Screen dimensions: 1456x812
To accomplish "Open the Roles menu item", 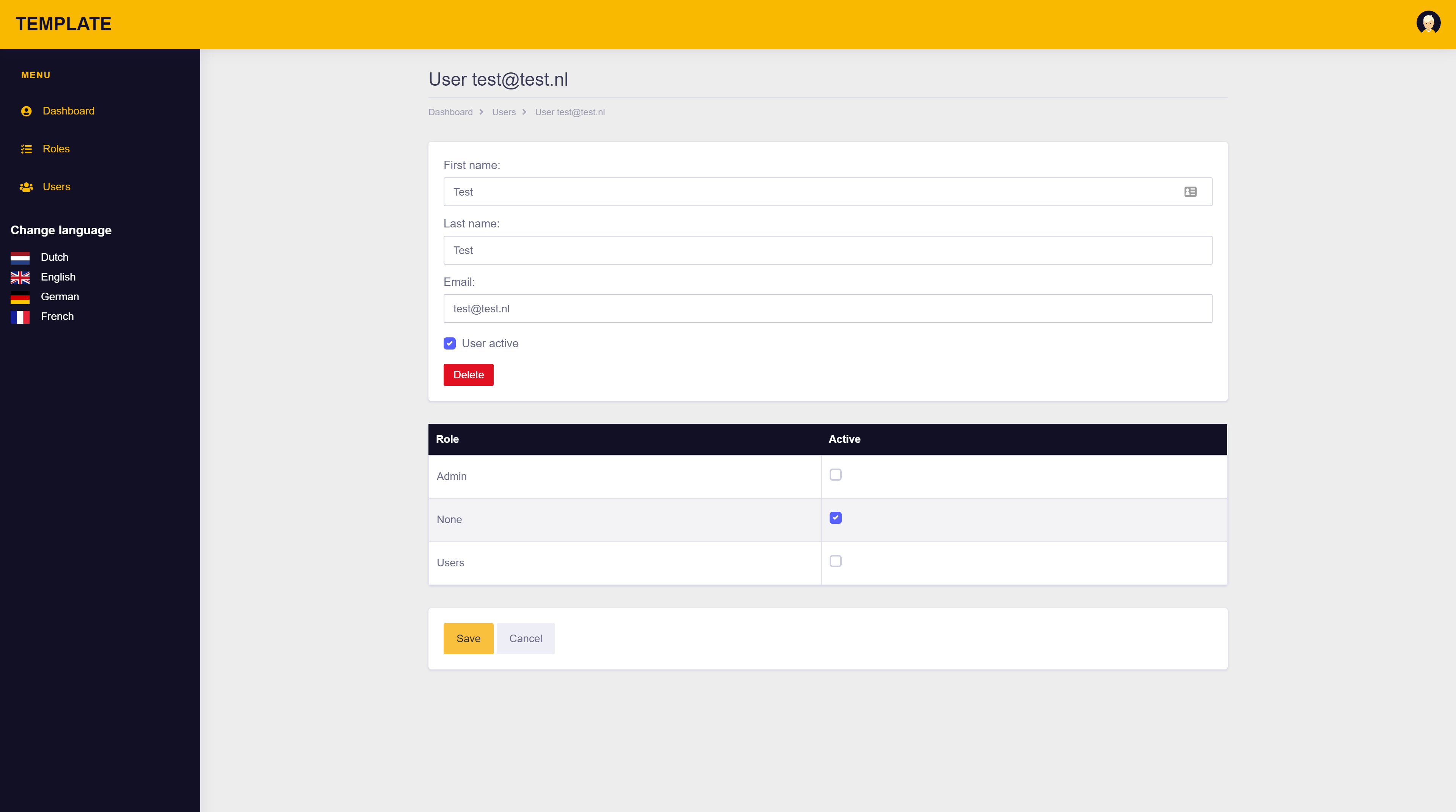I will (x=56, y=149).
